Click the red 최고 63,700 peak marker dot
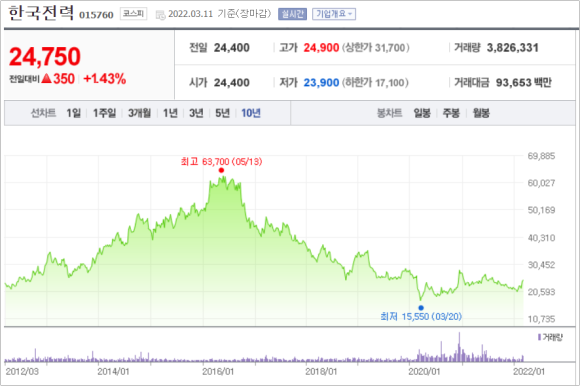 221,170
